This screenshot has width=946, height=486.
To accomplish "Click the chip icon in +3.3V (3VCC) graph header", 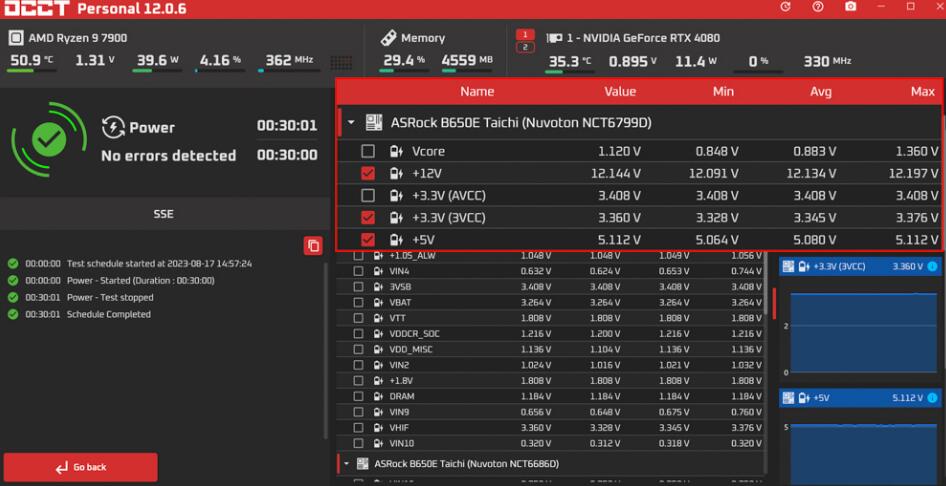I will click(787, 266).
